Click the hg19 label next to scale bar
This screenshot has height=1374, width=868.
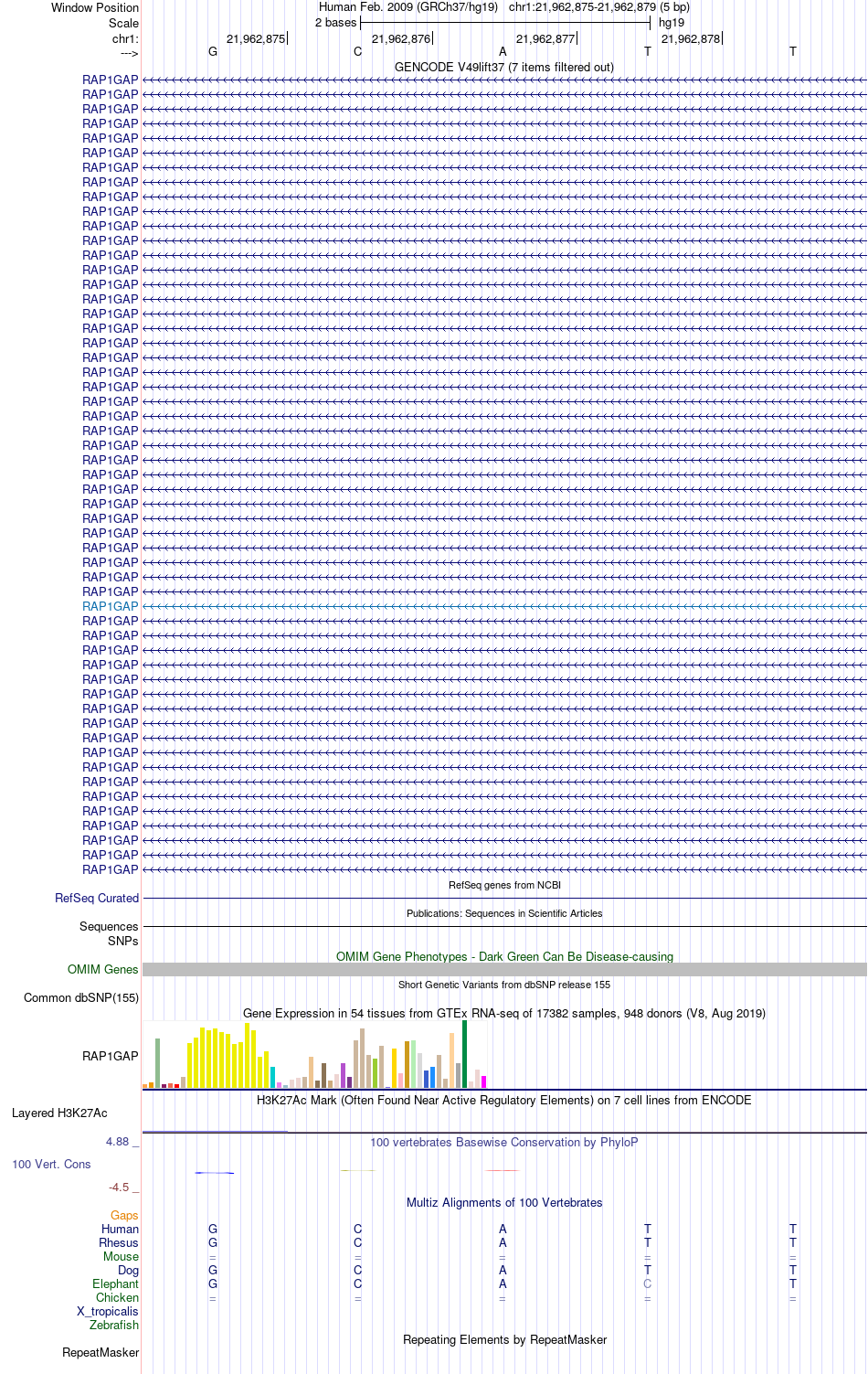672,22
